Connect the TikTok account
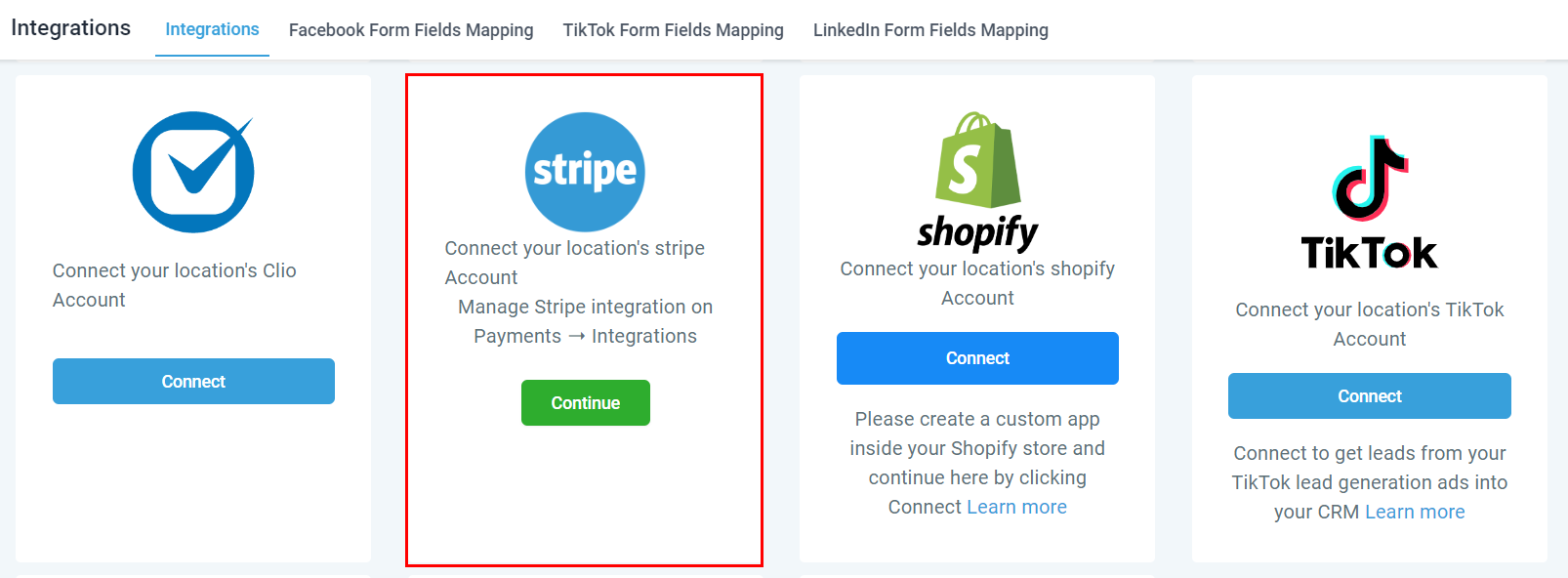This screenshot has height=578, width=1568. (x=1369, y=395)
